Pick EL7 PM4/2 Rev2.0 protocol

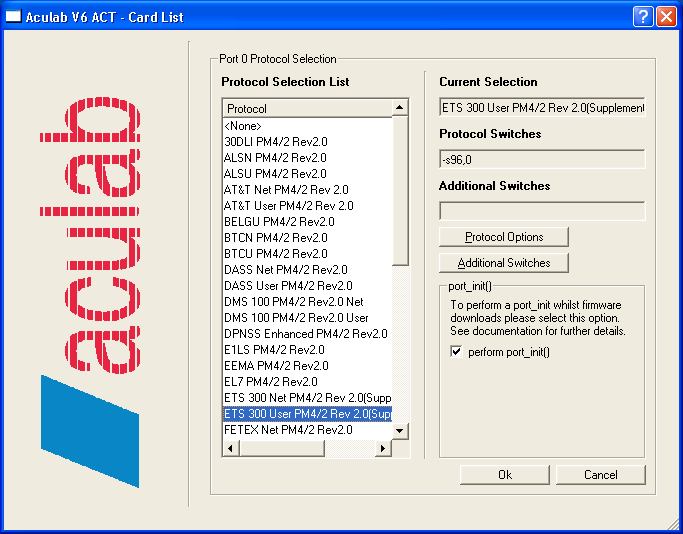pyautogui.click(x=308, y=382)
